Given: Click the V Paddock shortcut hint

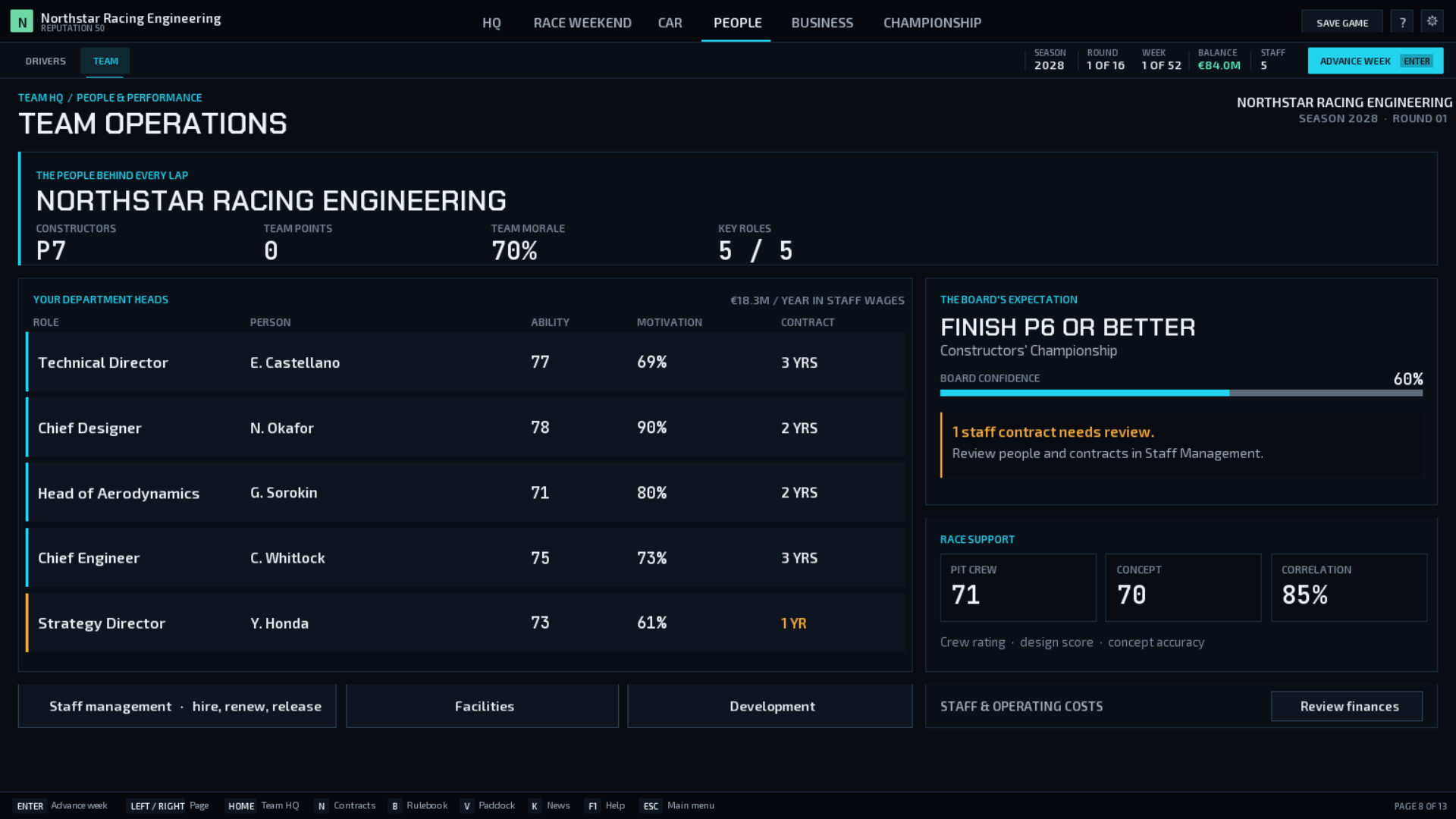Looking at the screenshot, I should pos(488,805).
